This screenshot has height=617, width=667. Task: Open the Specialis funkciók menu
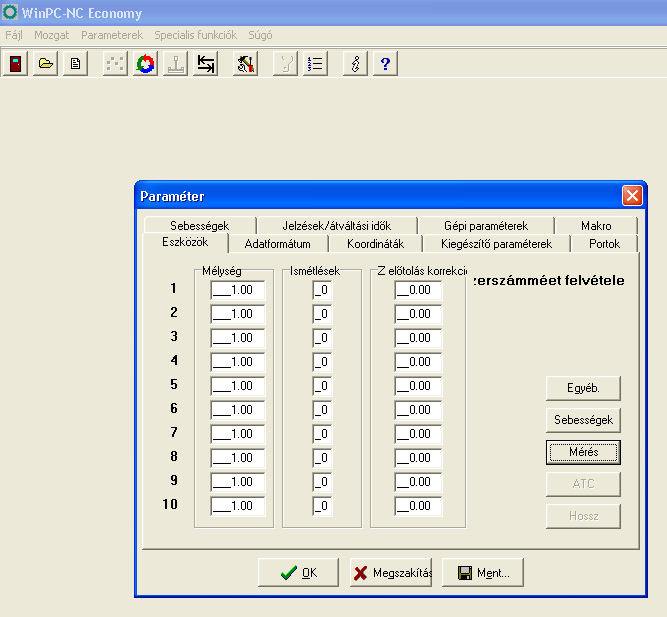coord(195,35)
